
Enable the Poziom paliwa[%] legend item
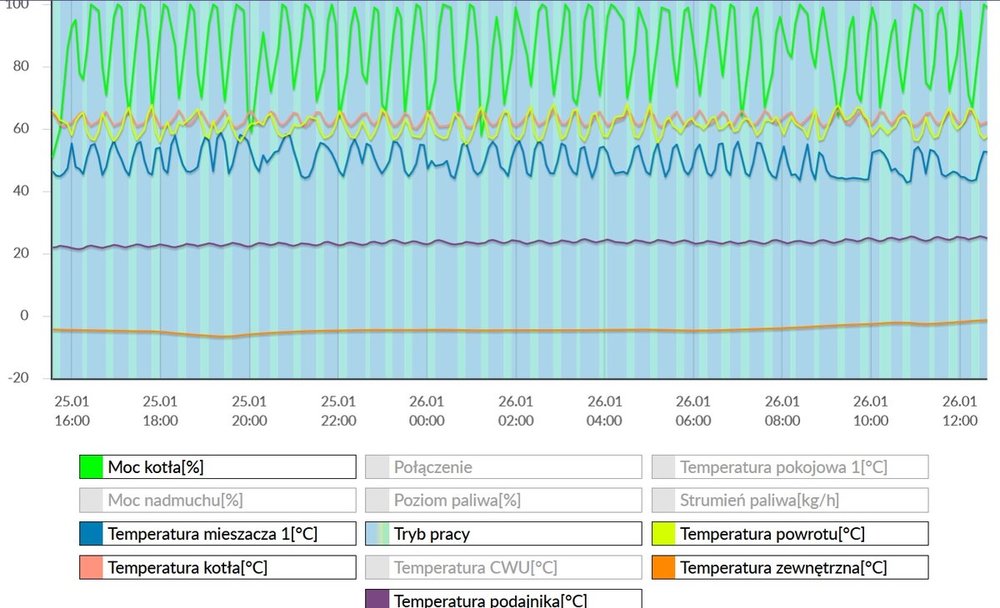(503, 500)
